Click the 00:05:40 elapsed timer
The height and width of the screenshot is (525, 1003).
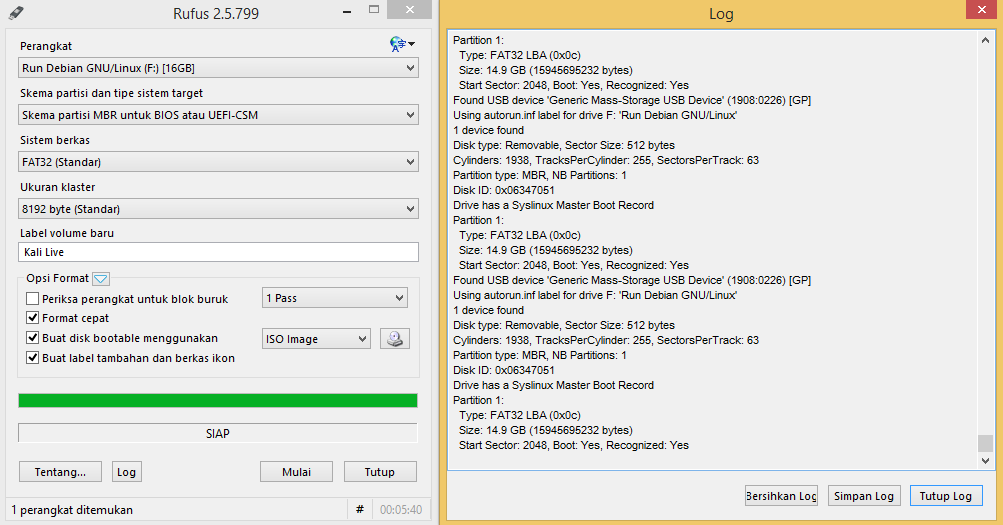point(401,510)
